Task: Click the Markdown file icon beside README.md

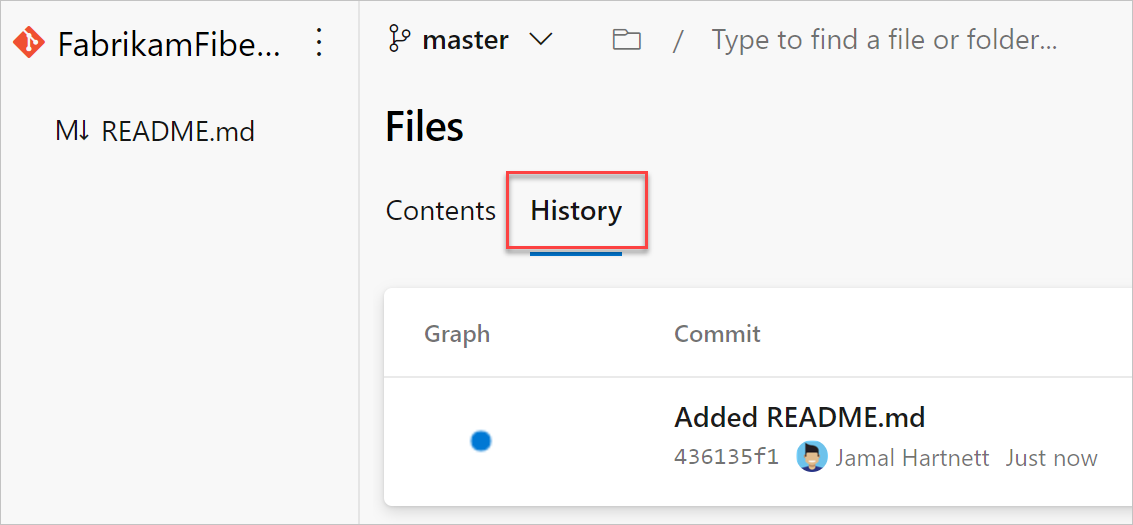Action: (73, 131)
